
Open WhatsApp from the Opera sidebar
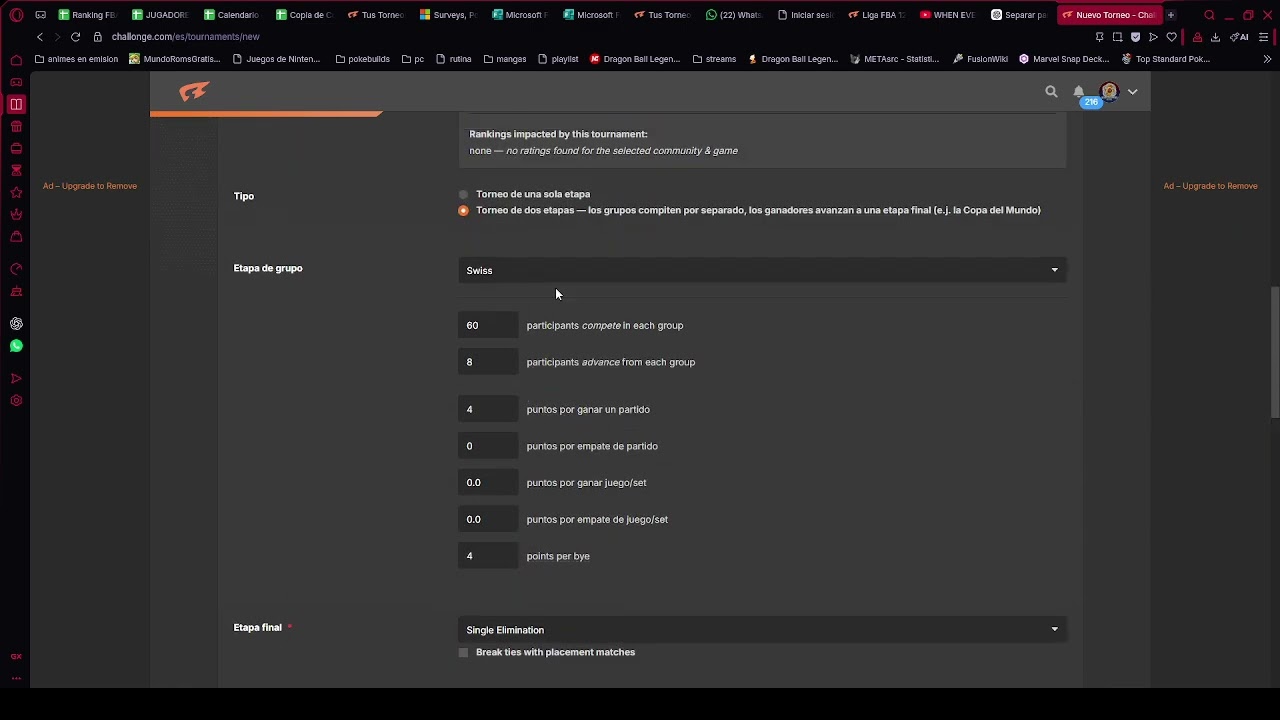point(16,346)
